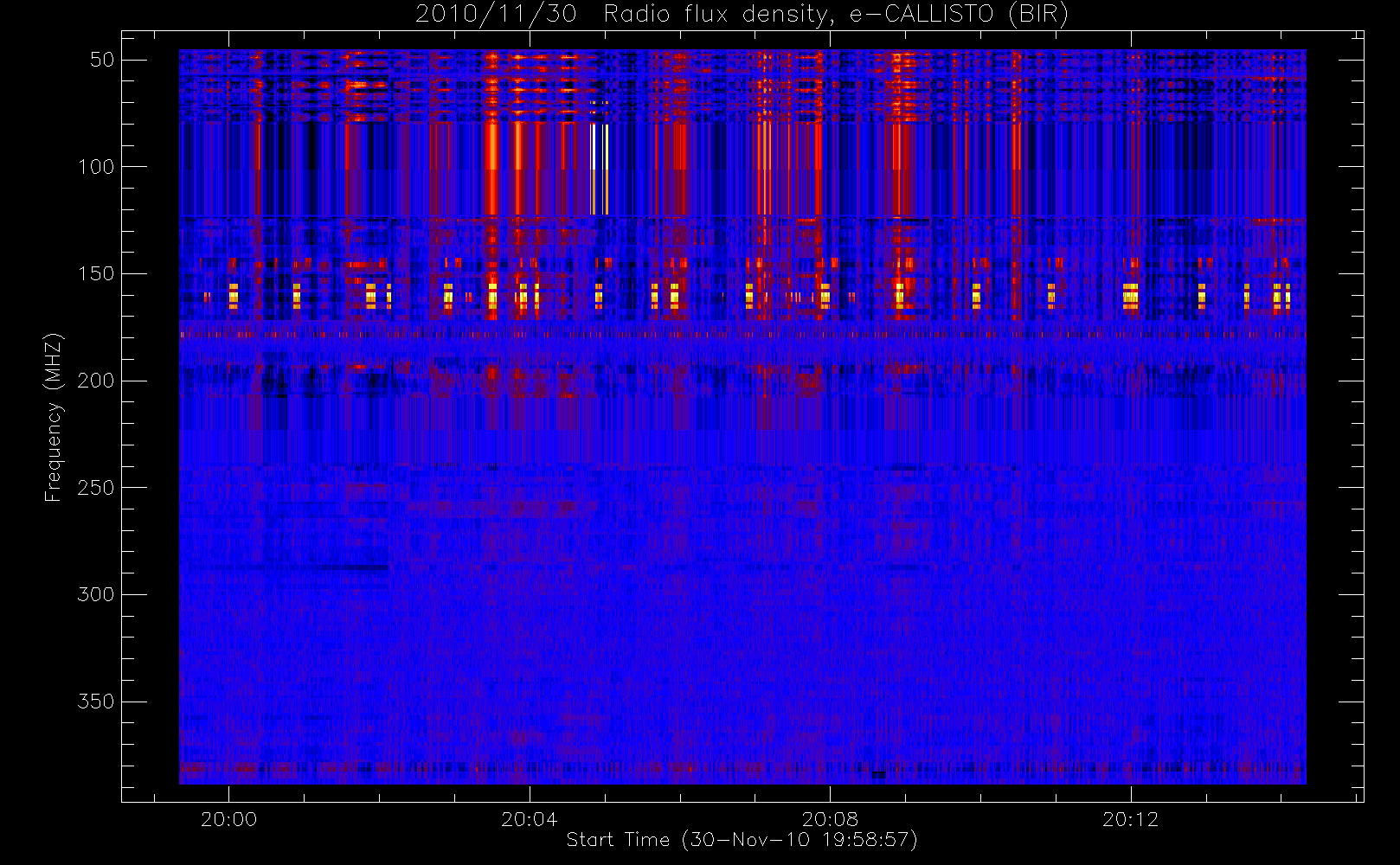Click the 100 frequency tick label
1400x865 pixels.
[96, 167]
